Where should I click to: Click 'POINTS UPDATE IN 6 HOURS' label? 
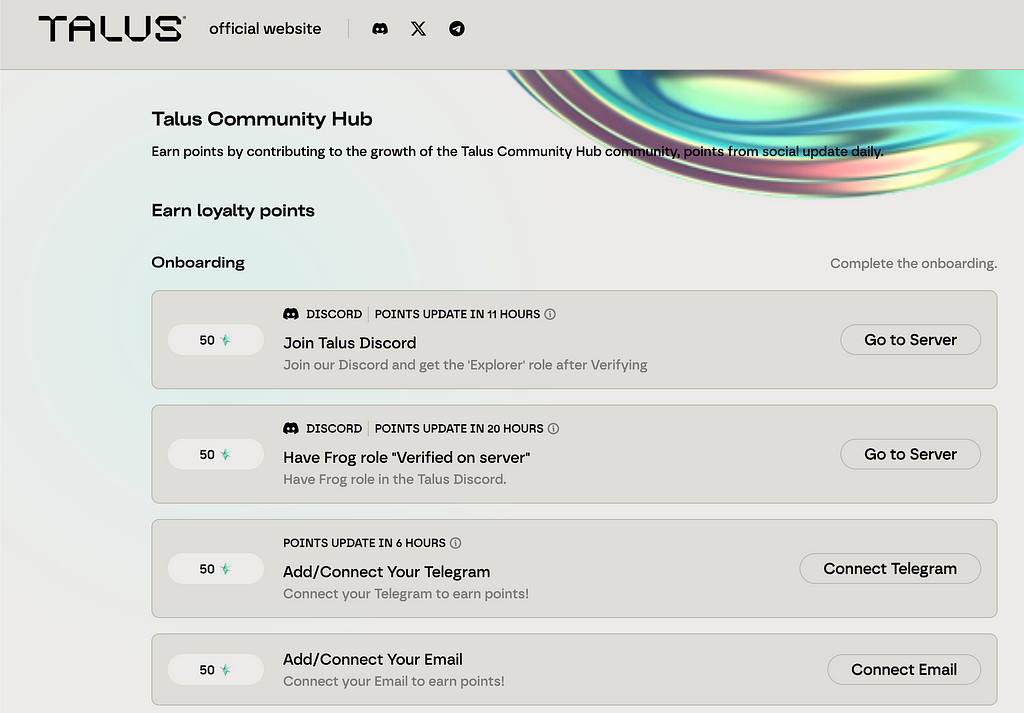pos(364,543)
